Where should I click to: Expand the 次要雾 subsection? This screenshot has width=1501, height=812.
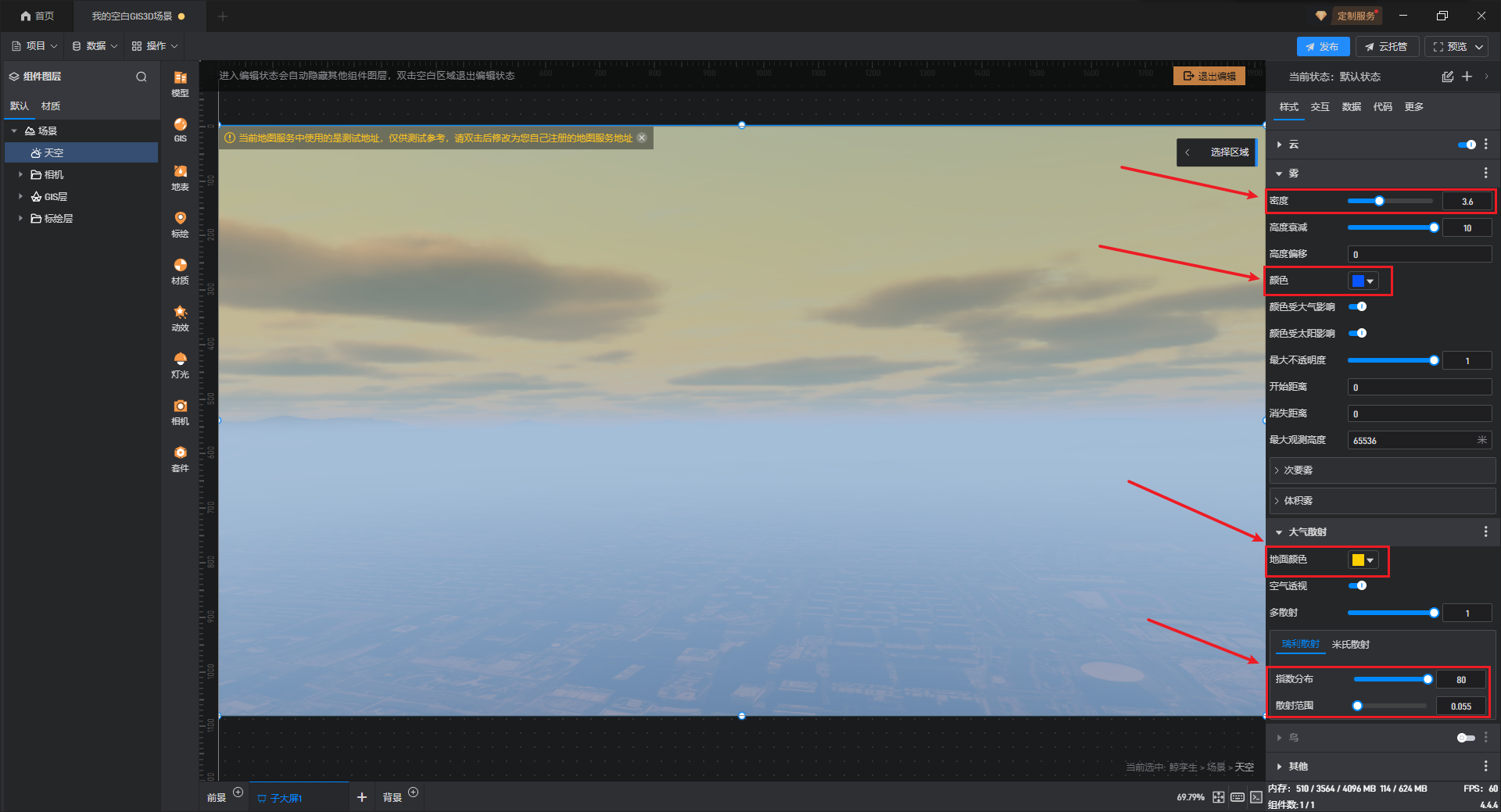pyautogui.click(x=1382, y=470)
